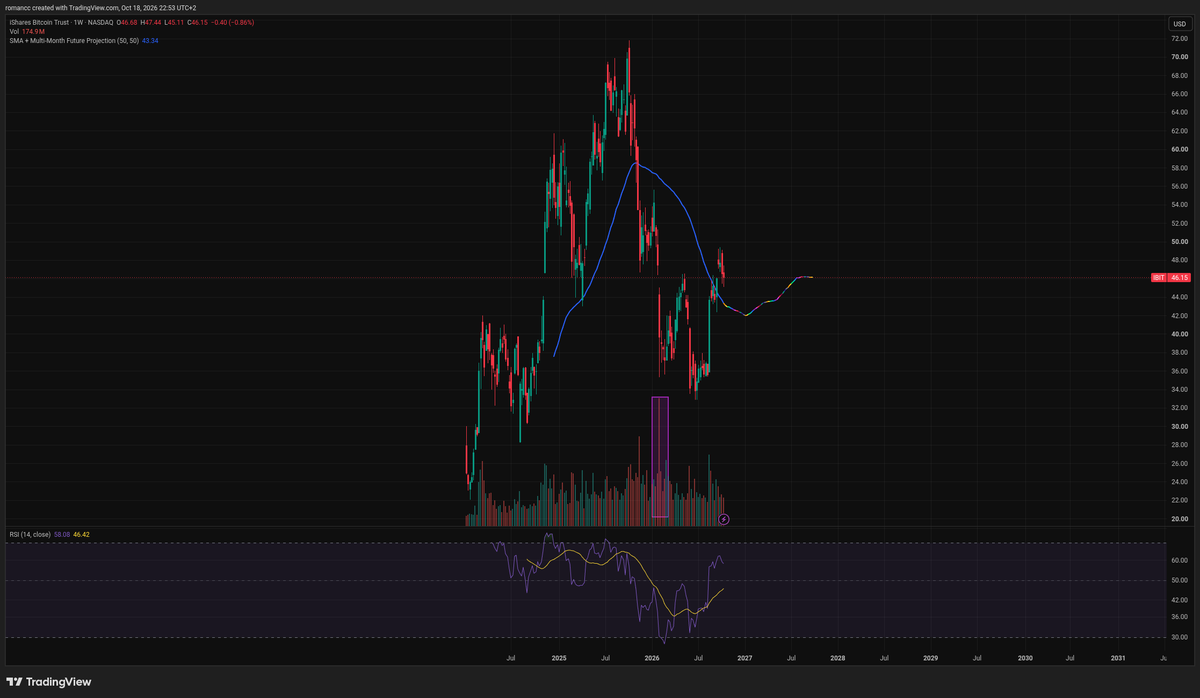Click the RSI average value 46.42
The image size is (1200, 698).
pos(83,535)
